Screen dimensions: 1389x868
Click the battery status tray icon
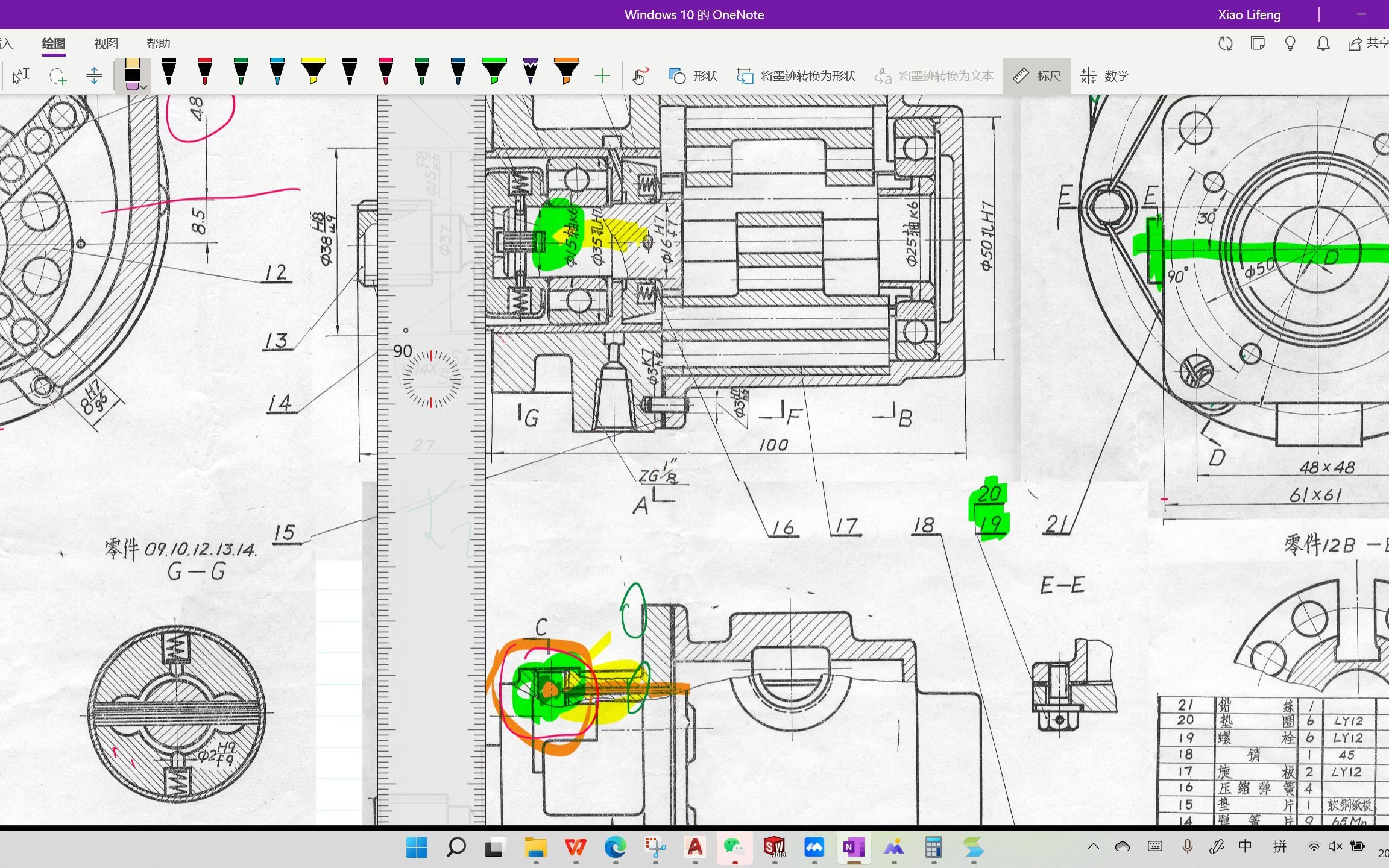[x=1358, y=846]
